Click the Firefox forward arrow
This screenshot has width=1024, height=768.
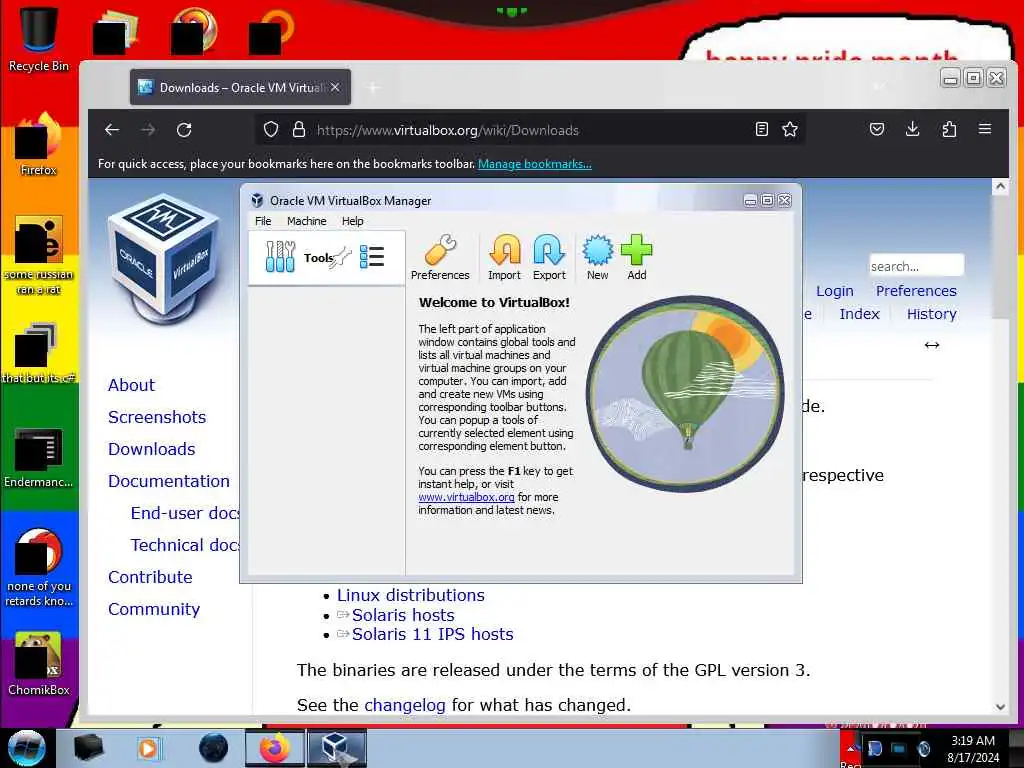pos(148,129)
